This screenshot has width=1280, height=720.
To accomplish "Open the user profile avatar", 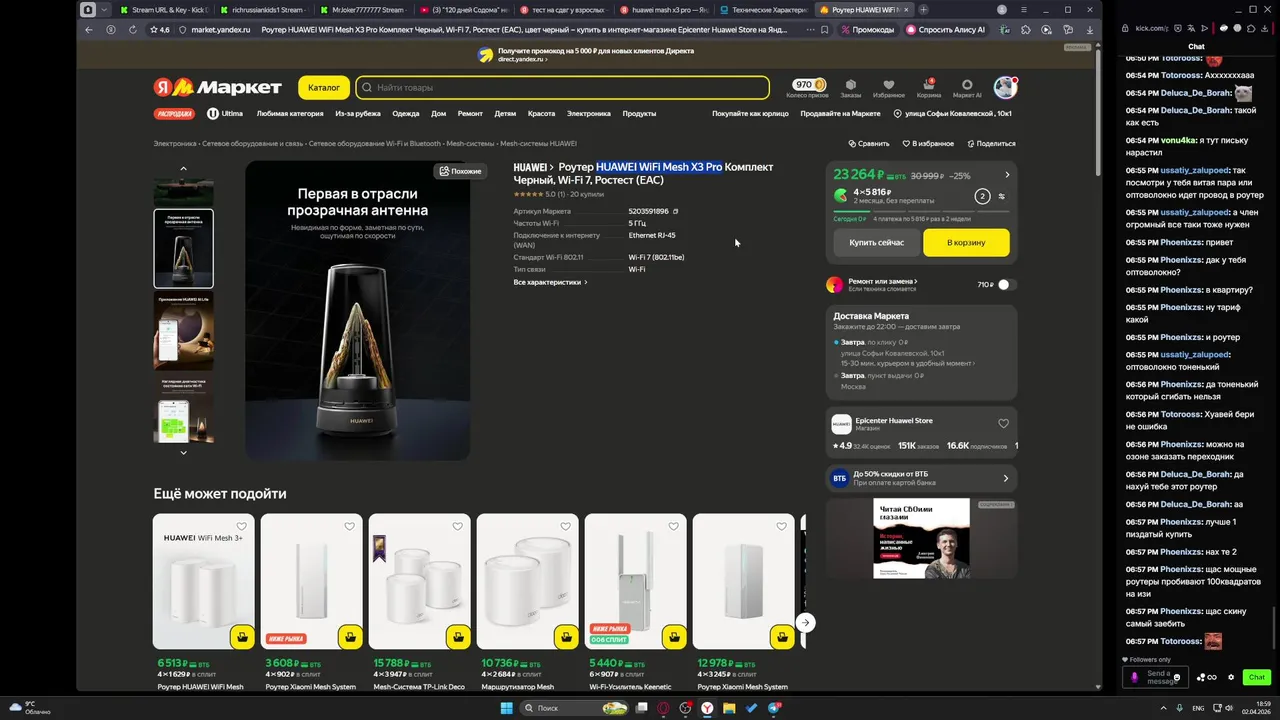I will tap(1005, 87).
